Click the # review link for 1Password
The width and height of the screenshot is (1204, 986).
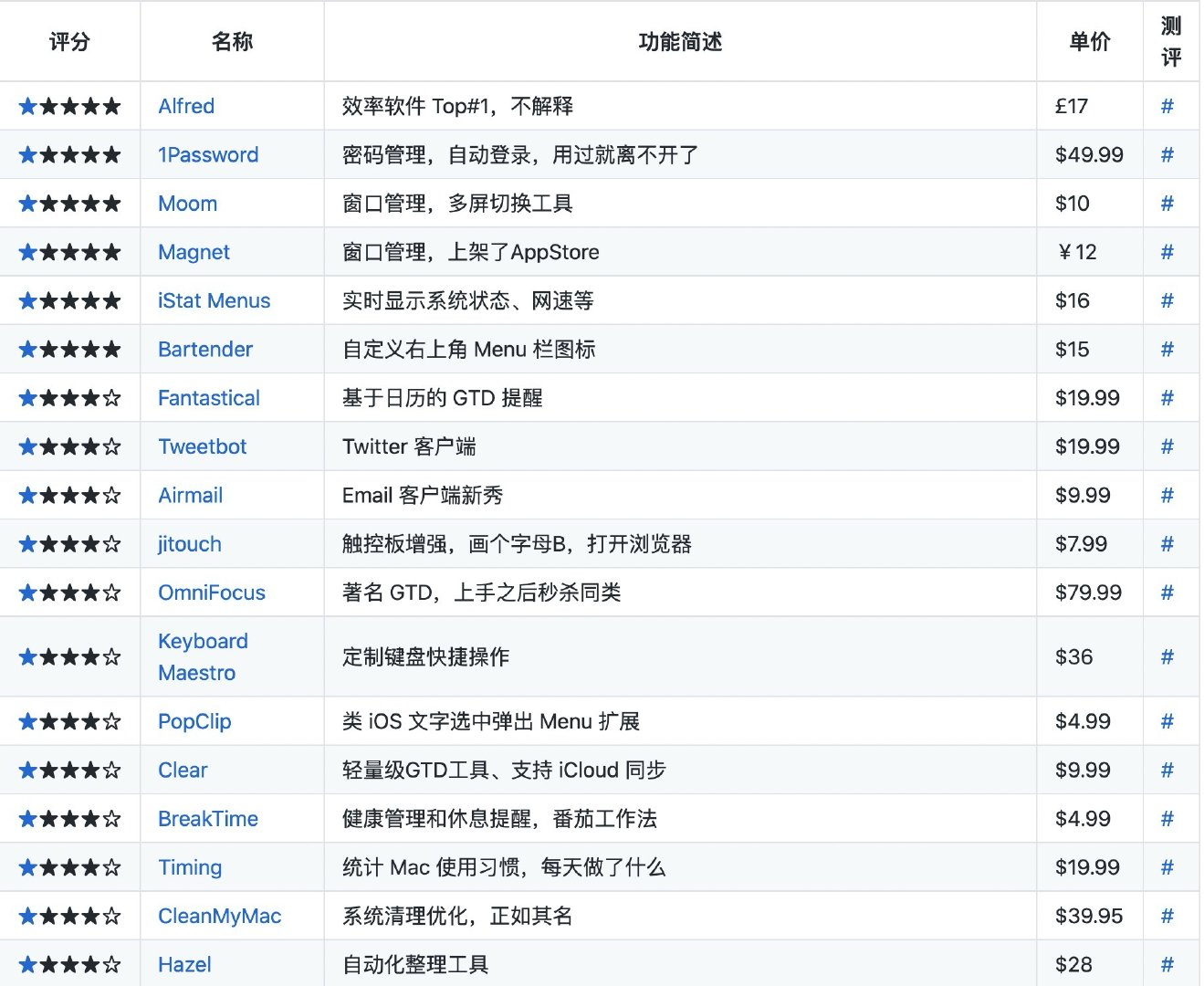coord(1167,154)
